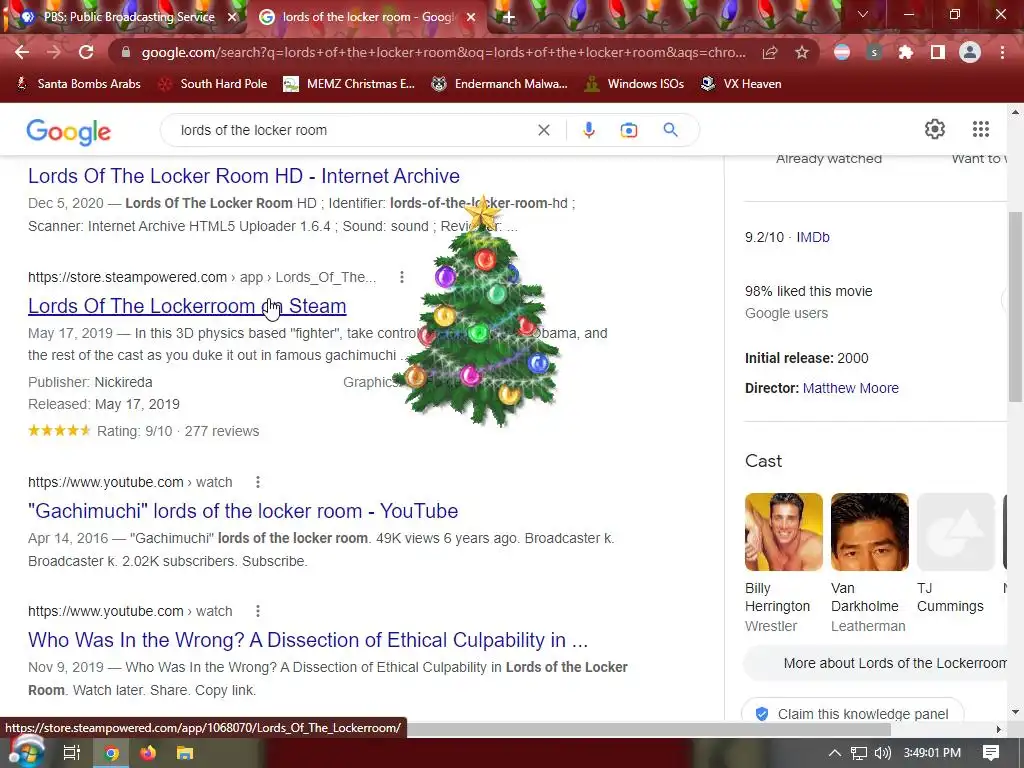Open Who Was In the Wrong result
The image size is (1024, 768).
(x=308, y=639)
